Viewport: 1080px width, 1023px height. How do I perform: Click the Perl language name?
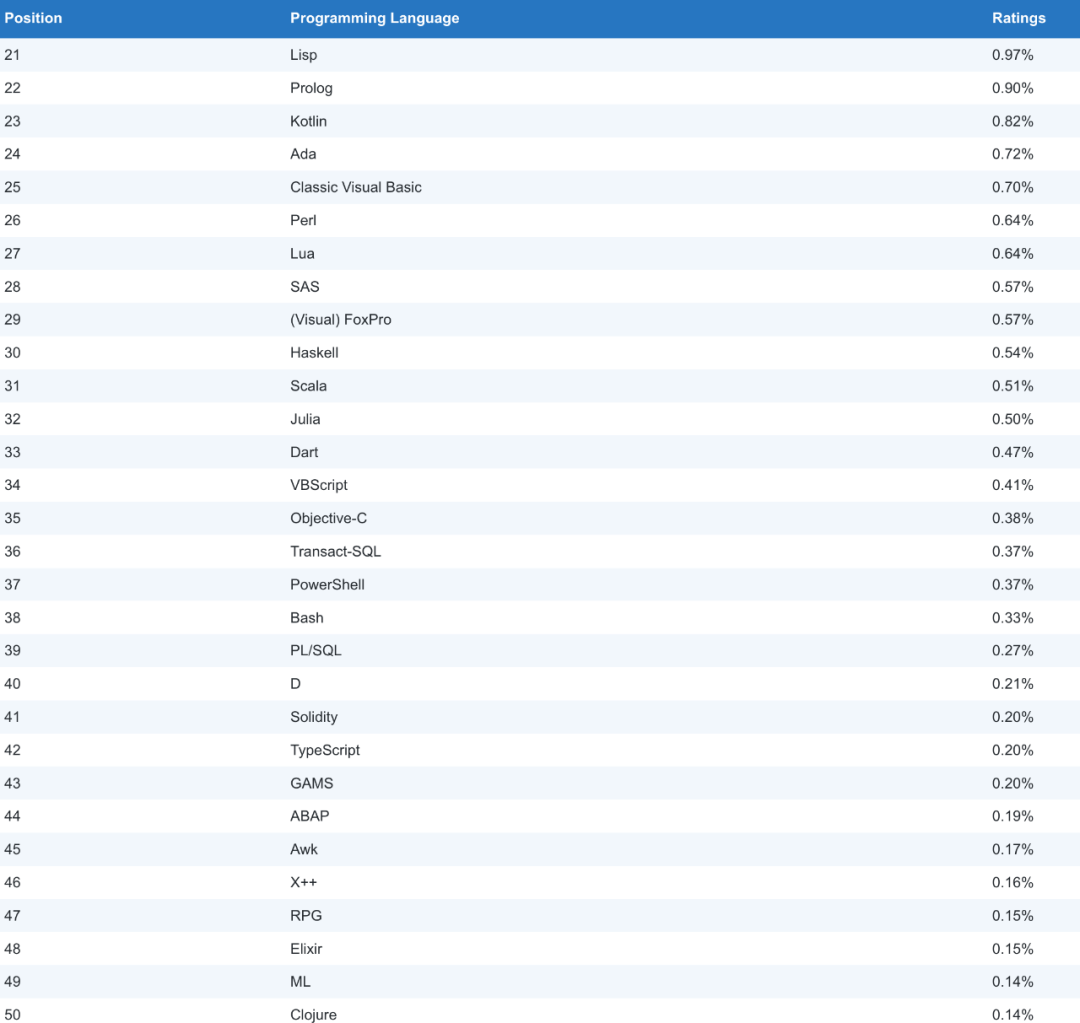click(x=303, y=220)
